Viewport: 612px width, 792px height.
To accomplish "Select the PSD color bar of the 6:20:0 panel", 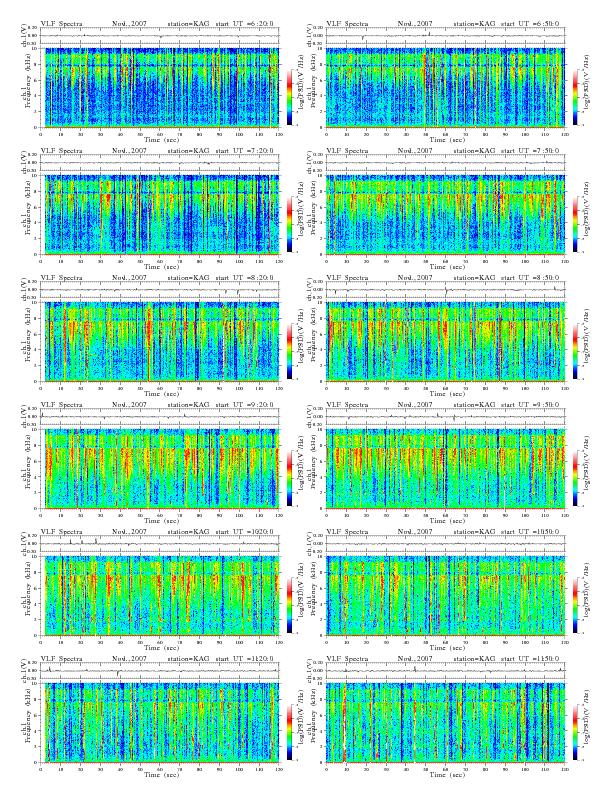I will [x=289, y=96].
